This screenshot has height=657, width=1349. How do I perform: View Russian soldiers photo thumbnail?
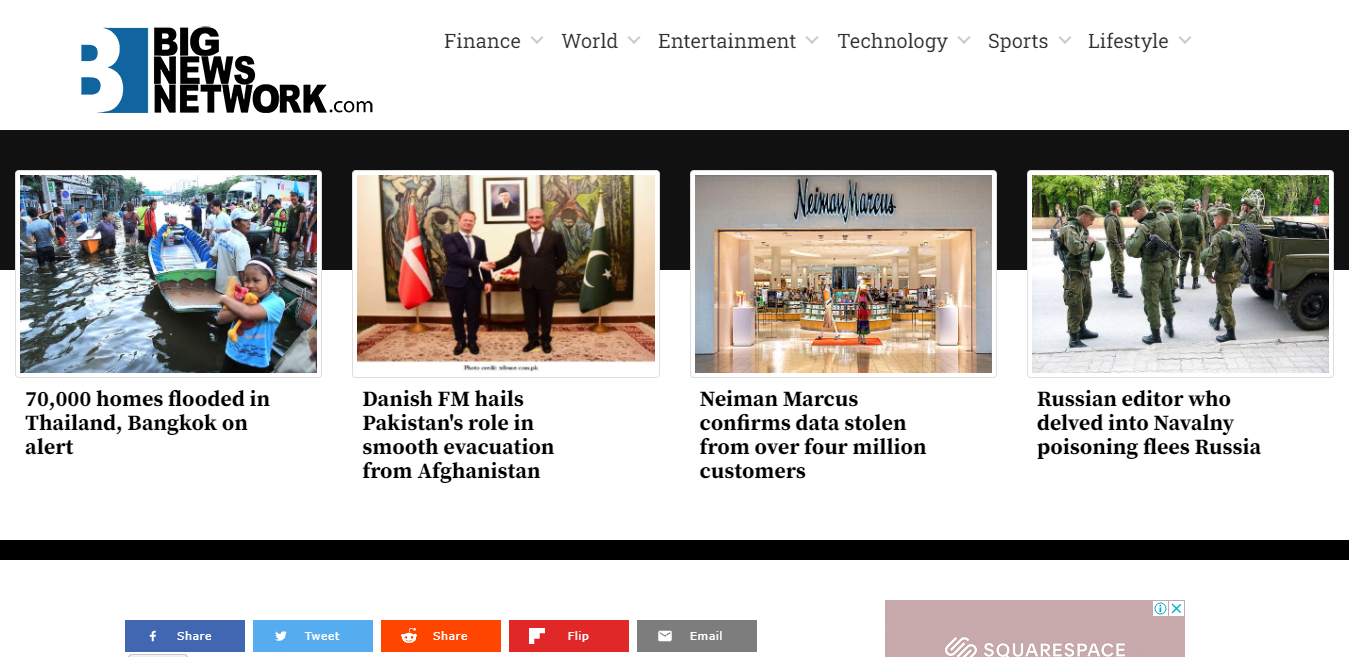click(x=1180, y=274)
